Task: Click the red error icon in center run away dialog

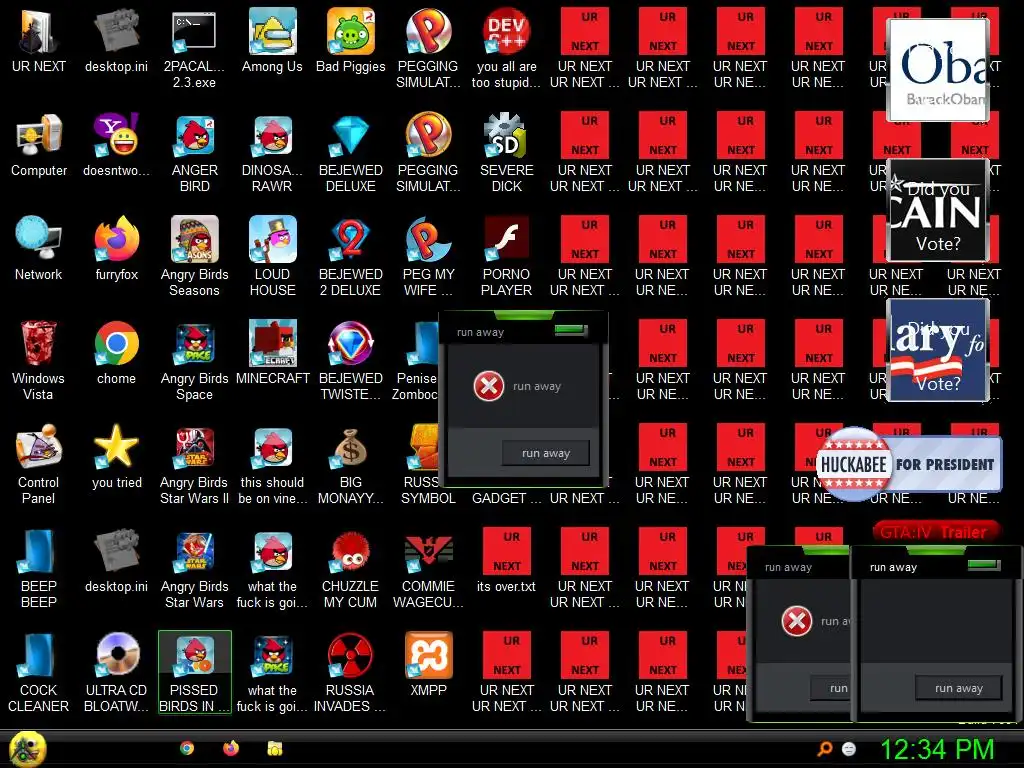Action: pos(488,386)
